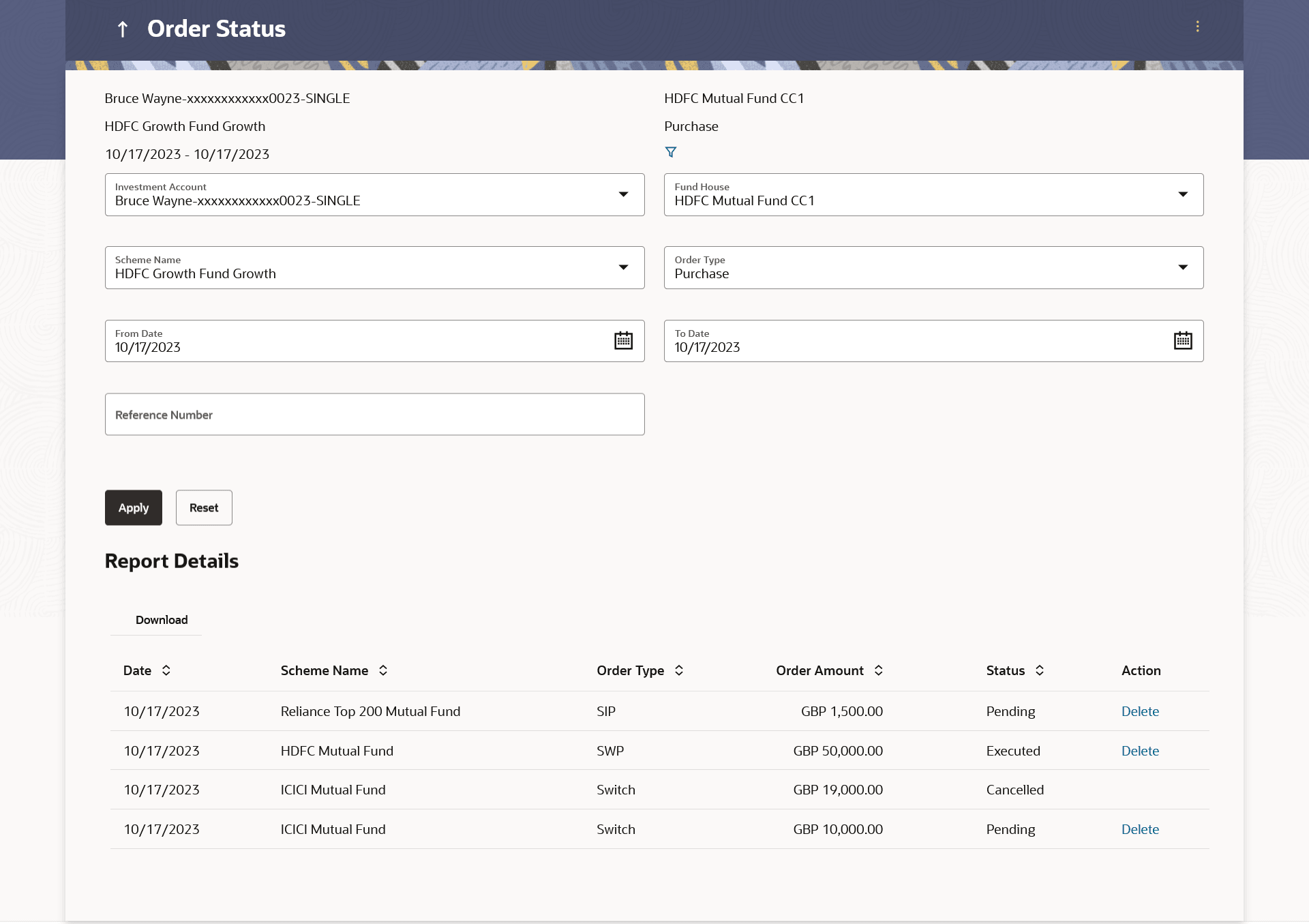Open the Order Type dropdown
This screenshot has width=1309, height=924.
coord(1183,268)
